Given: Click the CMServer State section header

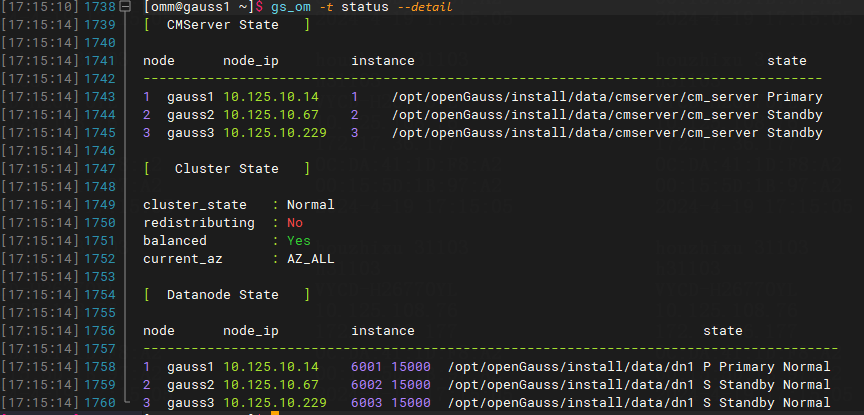Looking at the screenshot, I should [x=226, y=25].
